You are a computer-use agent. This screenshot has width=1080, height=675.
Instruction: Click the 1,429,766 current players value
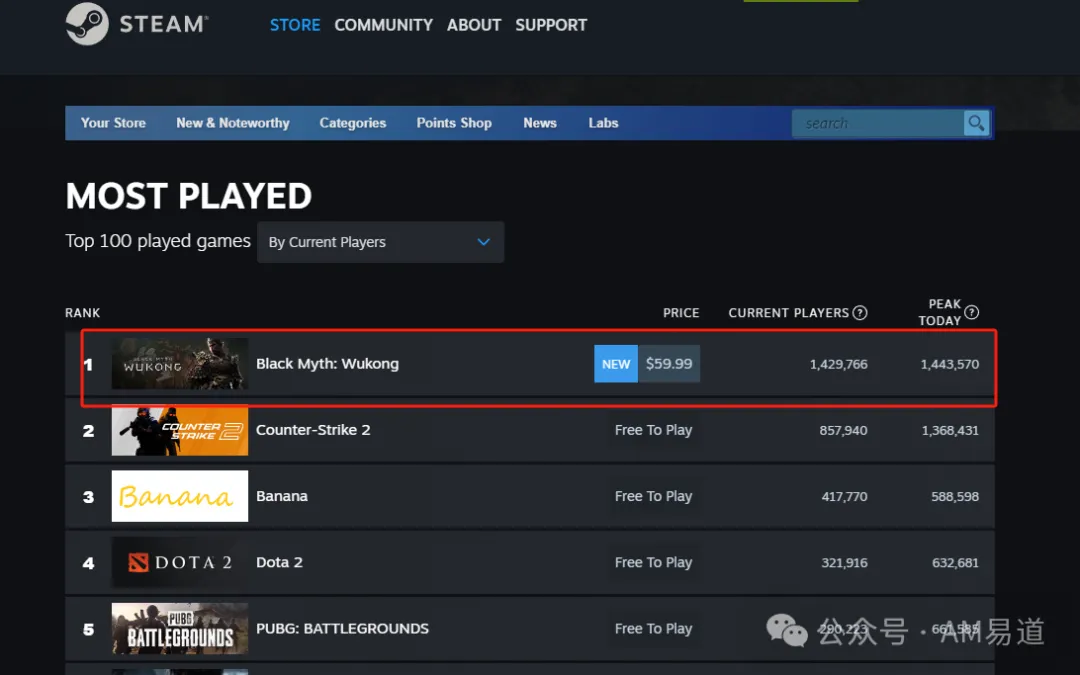pyautogui.click(x=838, y=364)
